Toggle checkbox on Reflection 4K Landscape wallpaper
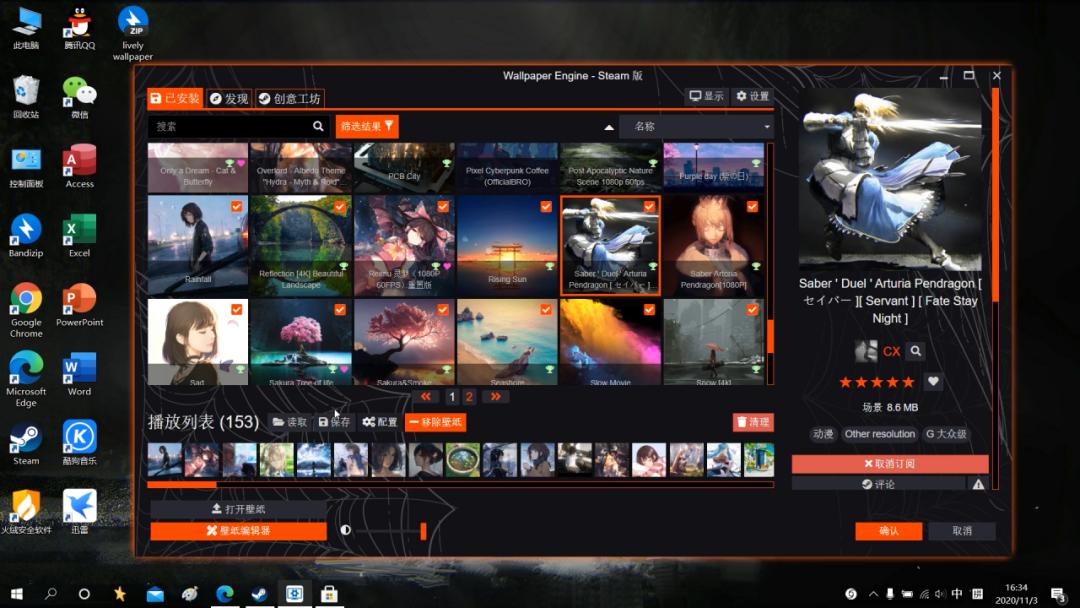1080x608 pixels. coord(340,207)
